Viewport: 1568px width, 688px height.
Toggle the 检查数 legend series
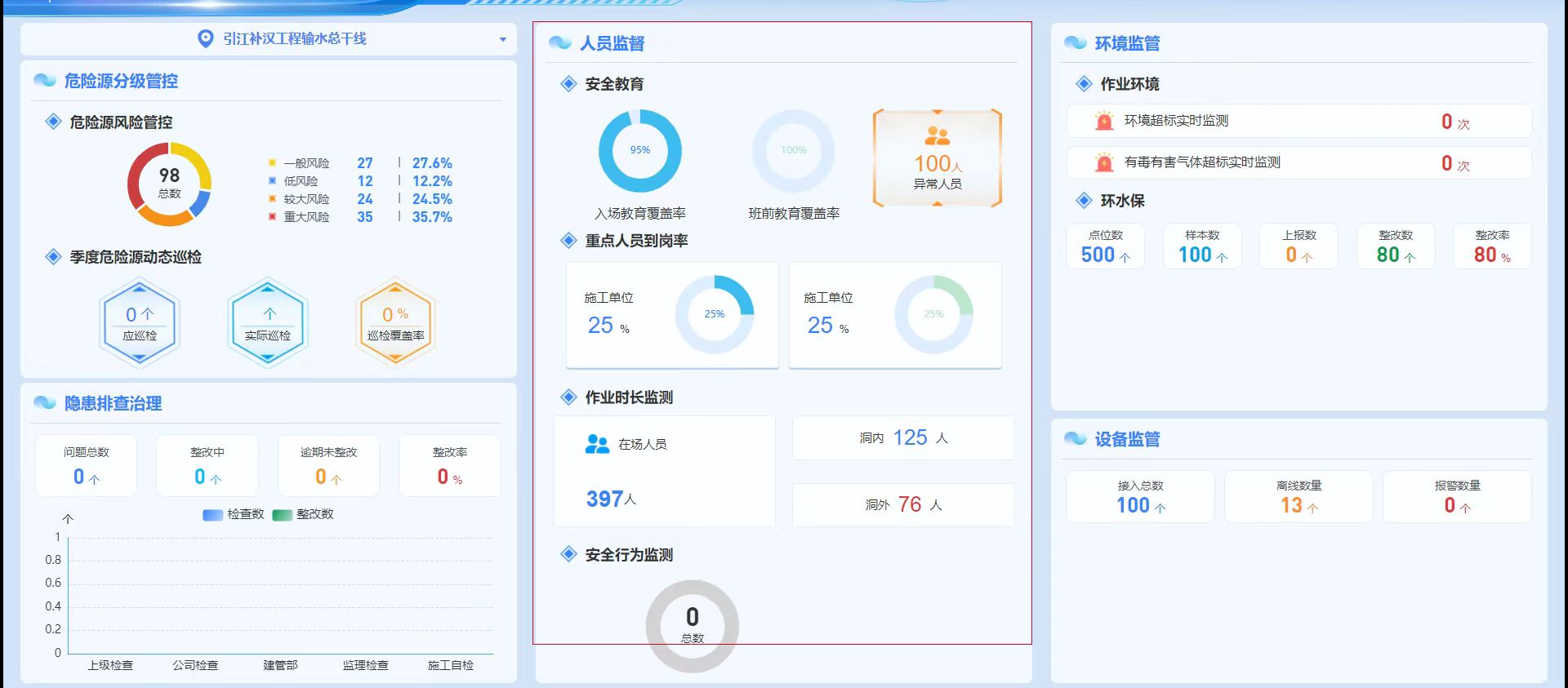[x=234, y=514]
